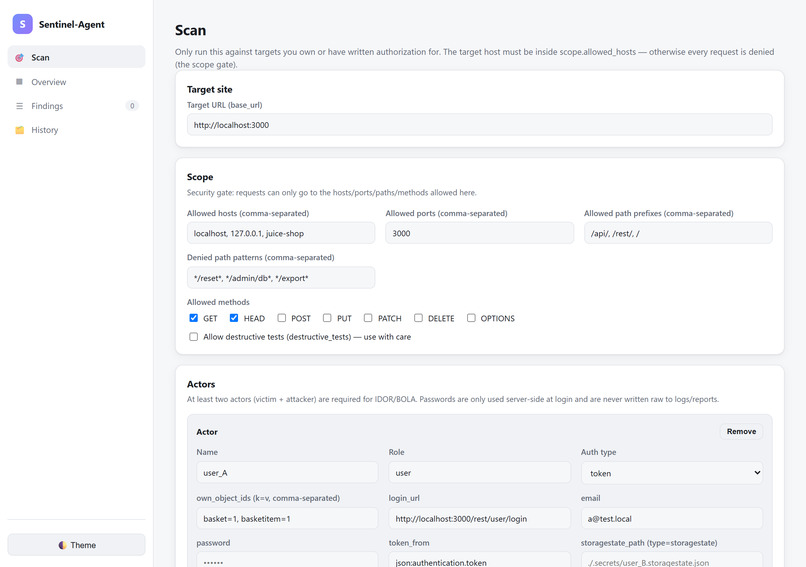The image size is (806, 567).
Task: Enable the DELETE method checkbox
Action: 418,318
